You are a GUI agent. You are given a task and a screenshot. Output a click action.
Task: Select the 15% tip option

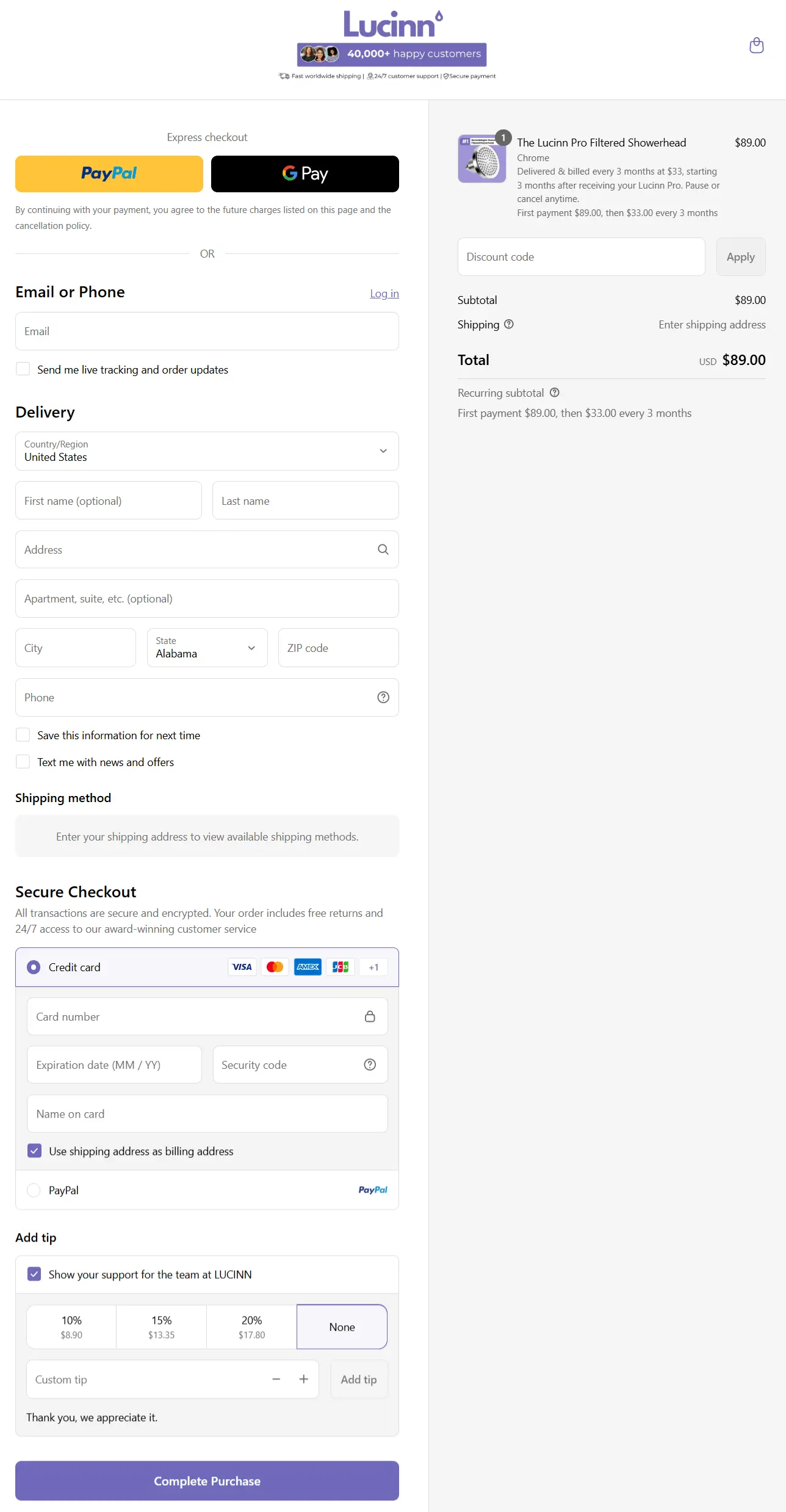point(161,1326)
